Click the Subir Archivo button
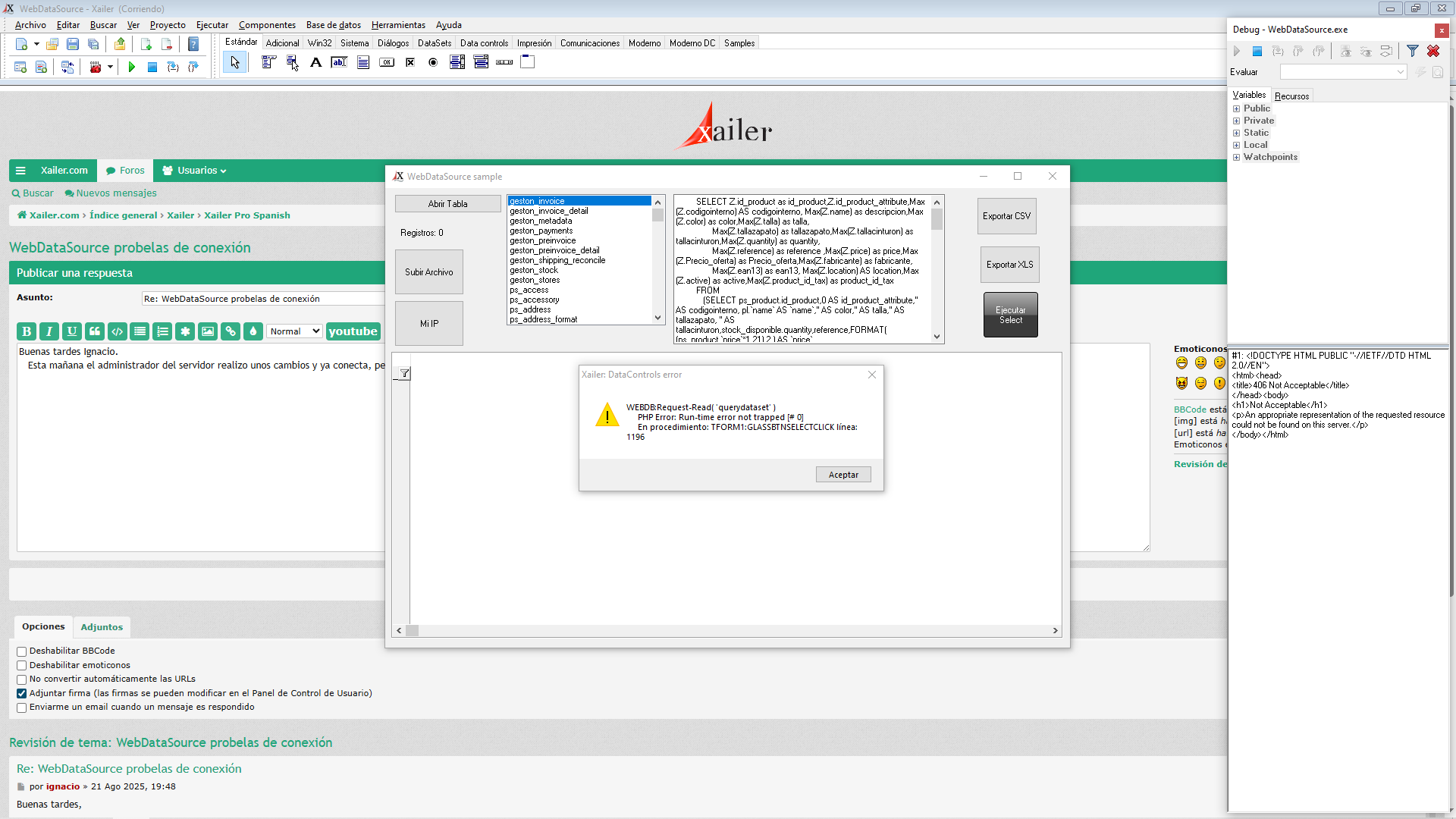Screen dimensions: 1456x819 coord(428,272)
